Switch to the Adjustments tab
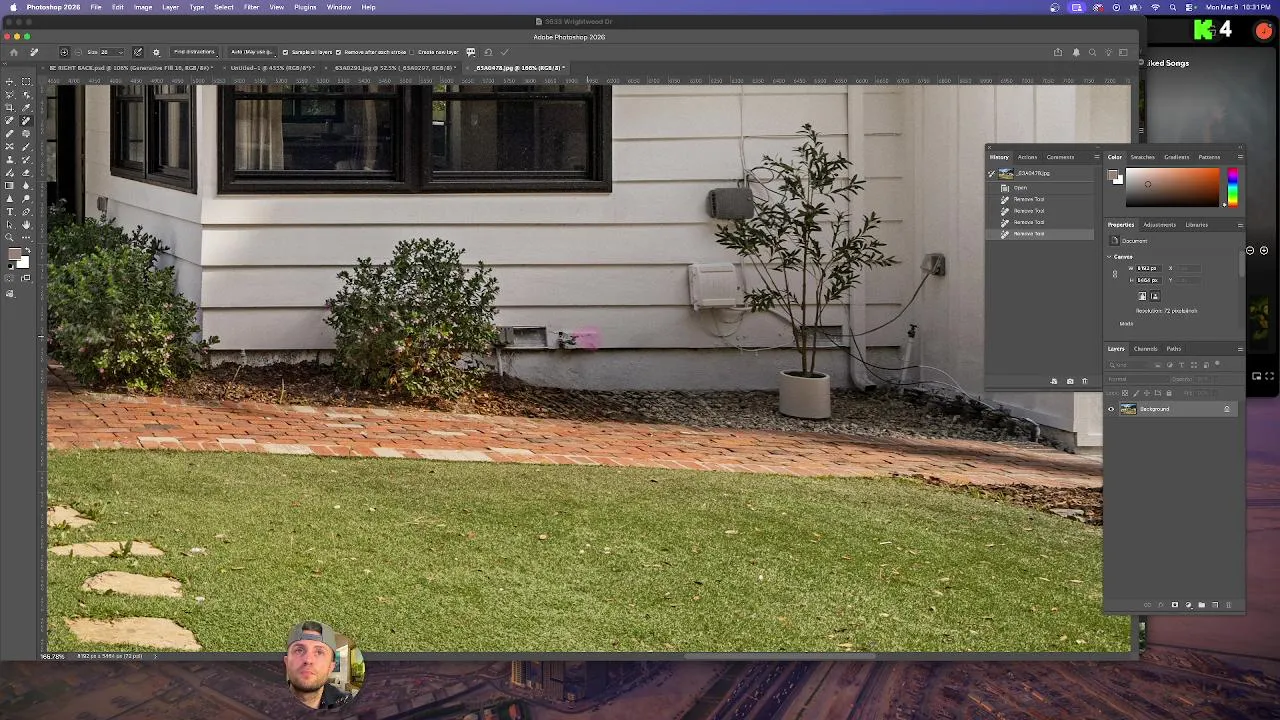Screen dimensions: 1280x720 [x=1160, y=225]
